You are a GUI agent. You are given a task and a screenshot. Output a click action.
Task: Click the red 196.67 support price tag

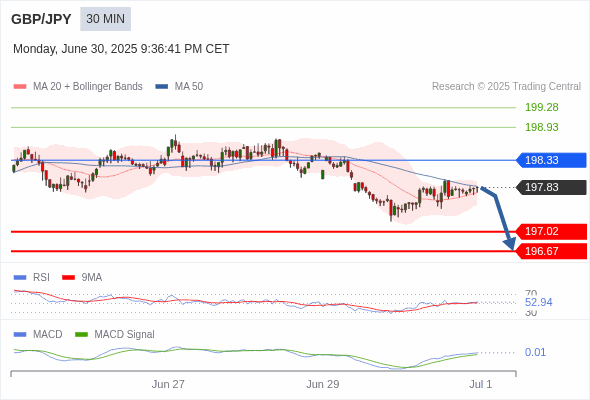[551, 251]
